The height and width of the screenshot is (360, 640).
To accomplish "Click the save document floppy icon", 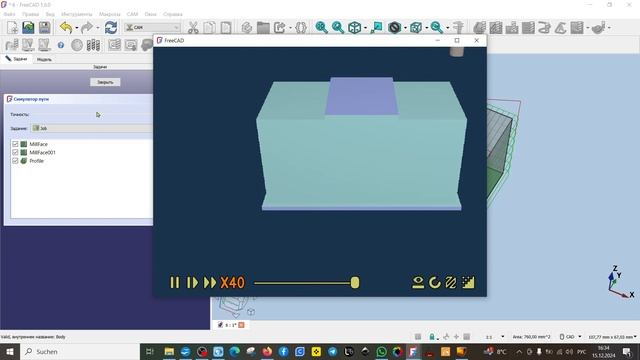I will [x=44, y=27].
